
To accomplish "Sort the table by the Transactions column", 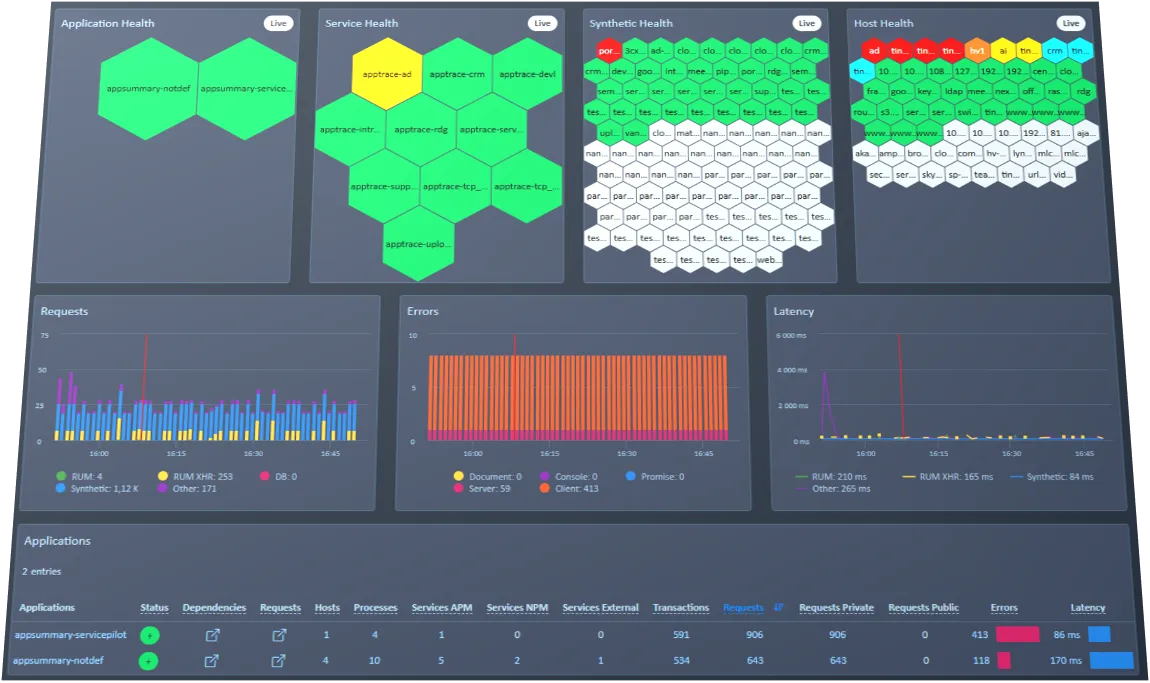I will click(x=681, y=607).
